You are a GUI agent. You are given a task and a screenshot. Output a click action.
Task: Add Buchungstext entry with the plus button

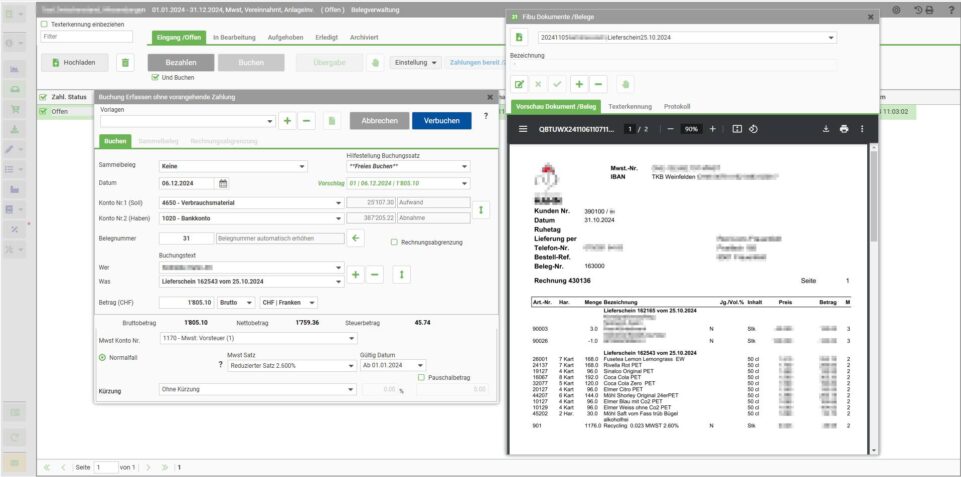coord(355,275)
